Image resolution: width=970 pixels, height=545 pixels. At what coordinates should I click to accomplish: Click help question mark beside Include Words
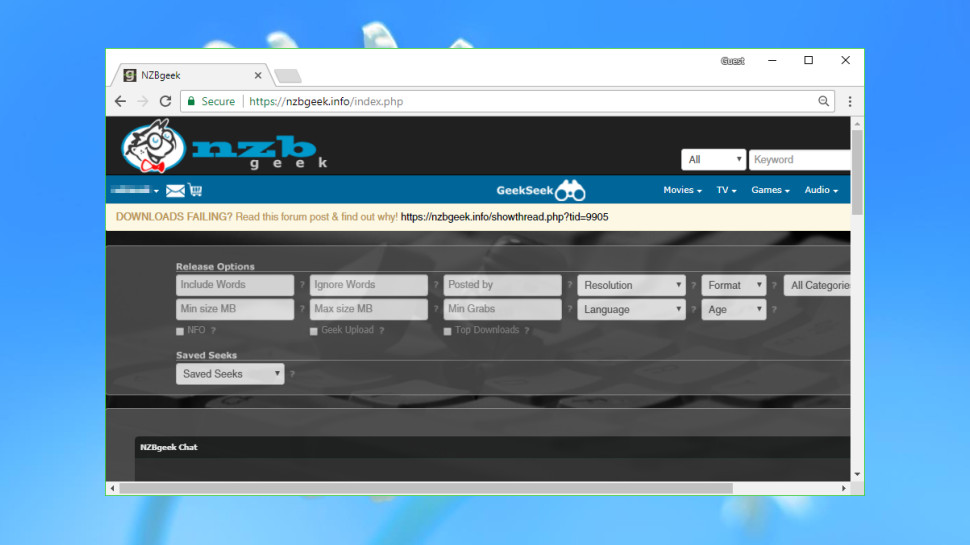(302, 285)
